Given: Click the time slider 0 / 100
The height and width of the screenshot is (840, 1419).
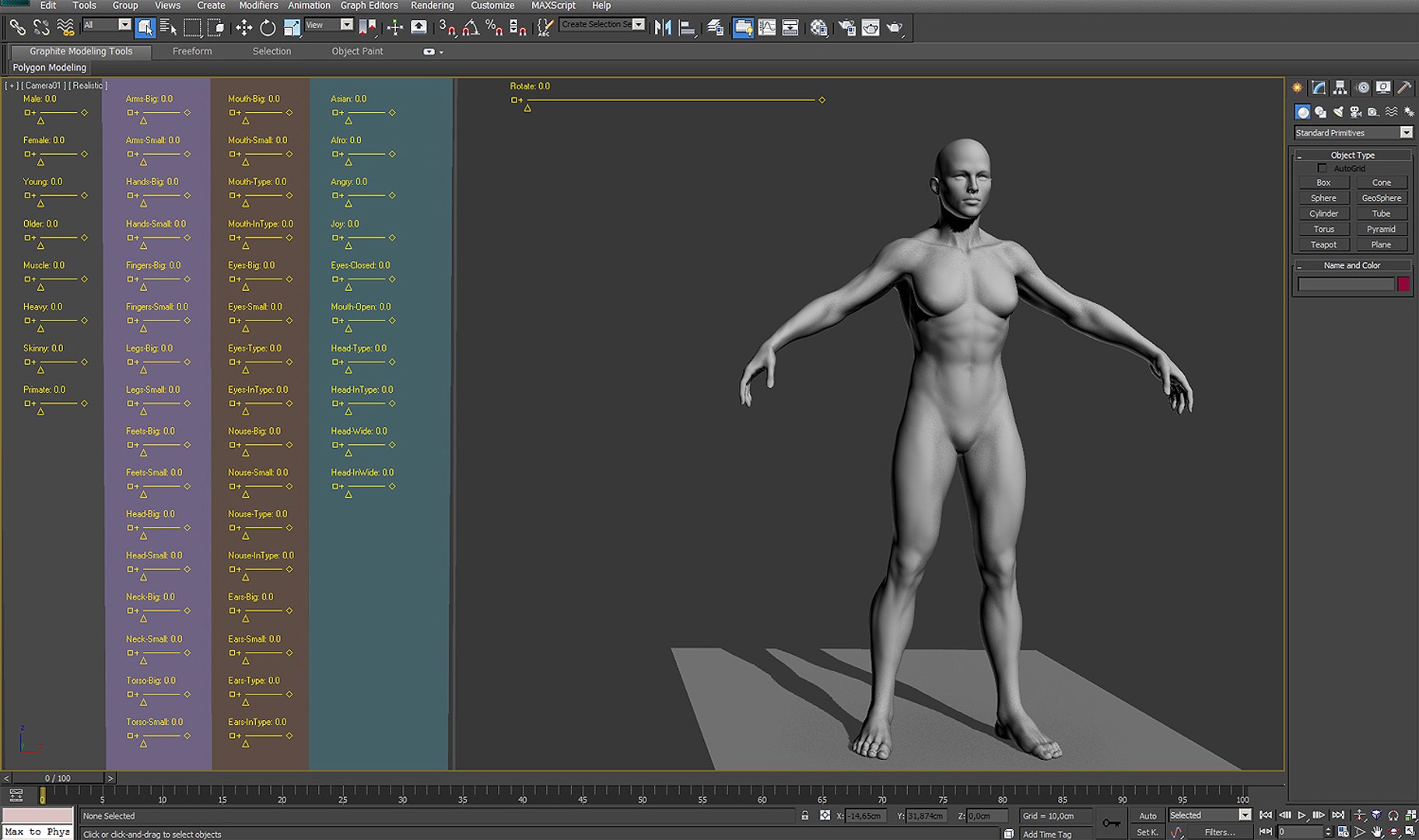Looking at the screenshot, I should point(58,778).
